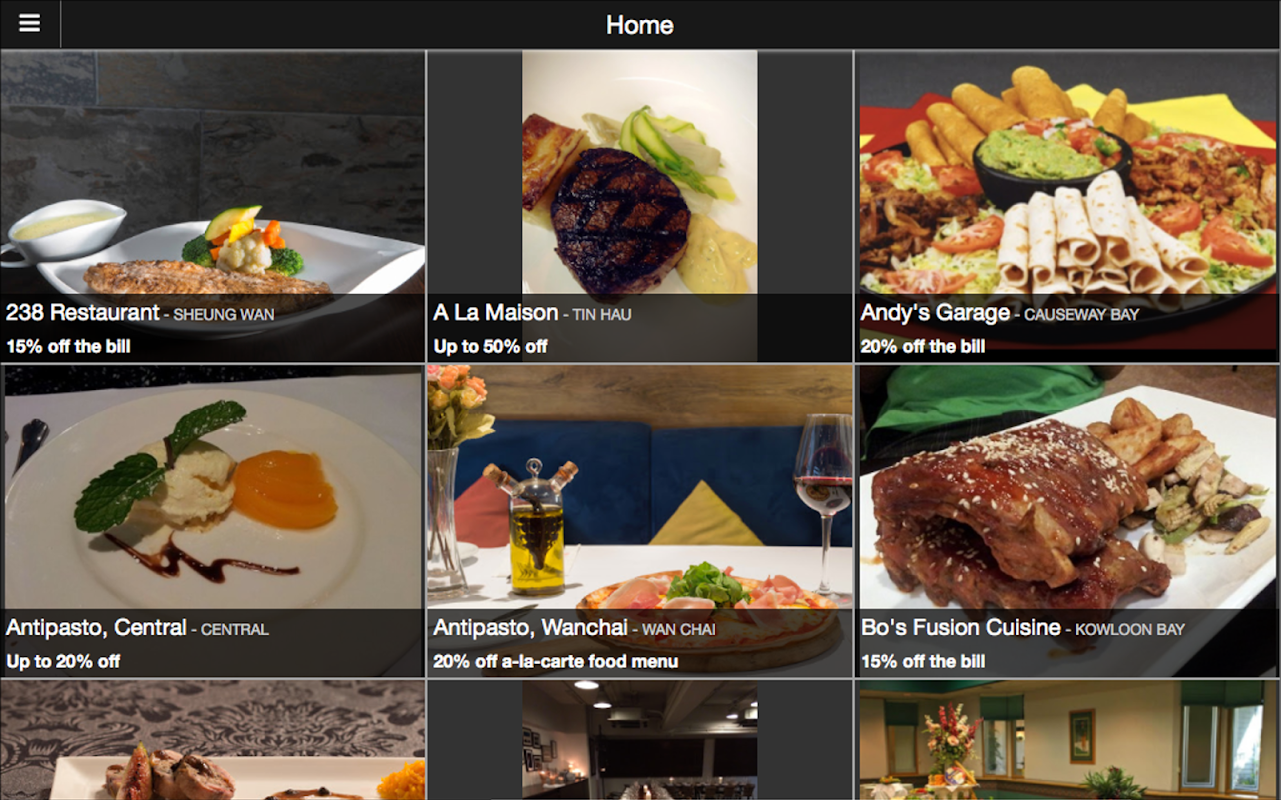Open the hamburger menu icon
This screenshot has width=1281, height=800.
30,24
